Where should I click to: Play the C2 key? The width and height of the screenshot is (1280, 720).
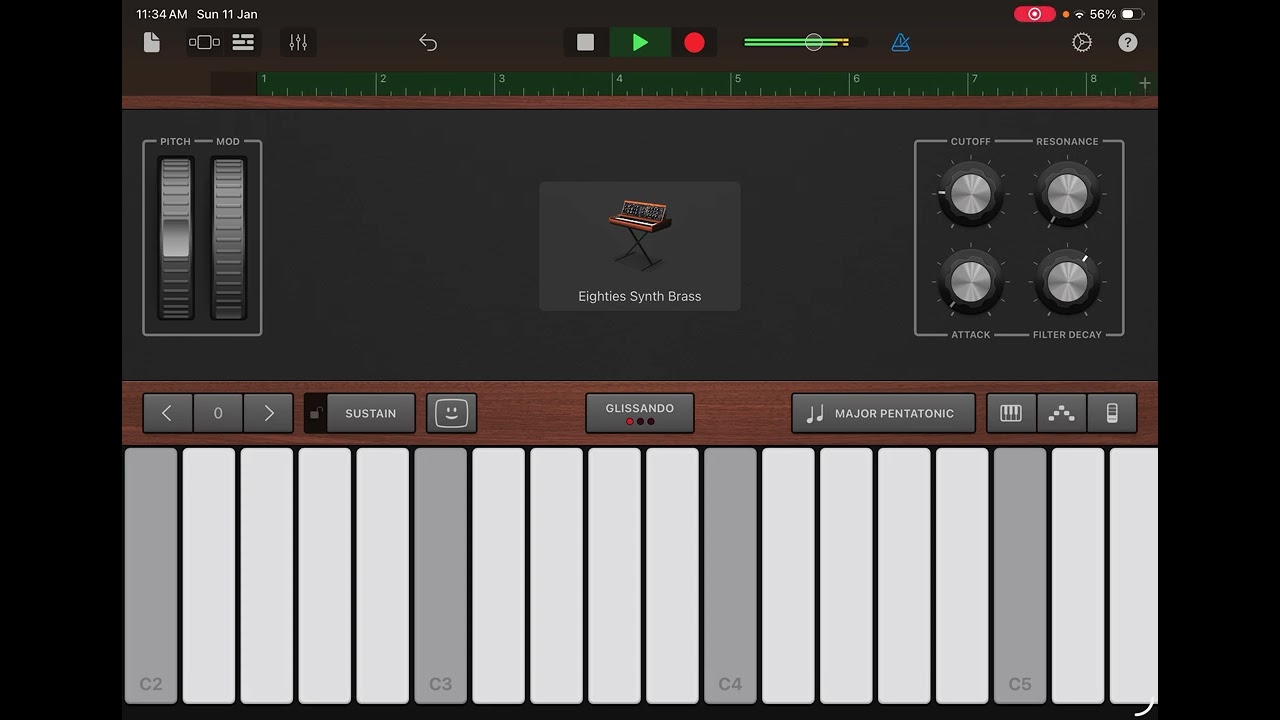click(x=151, y=576)
